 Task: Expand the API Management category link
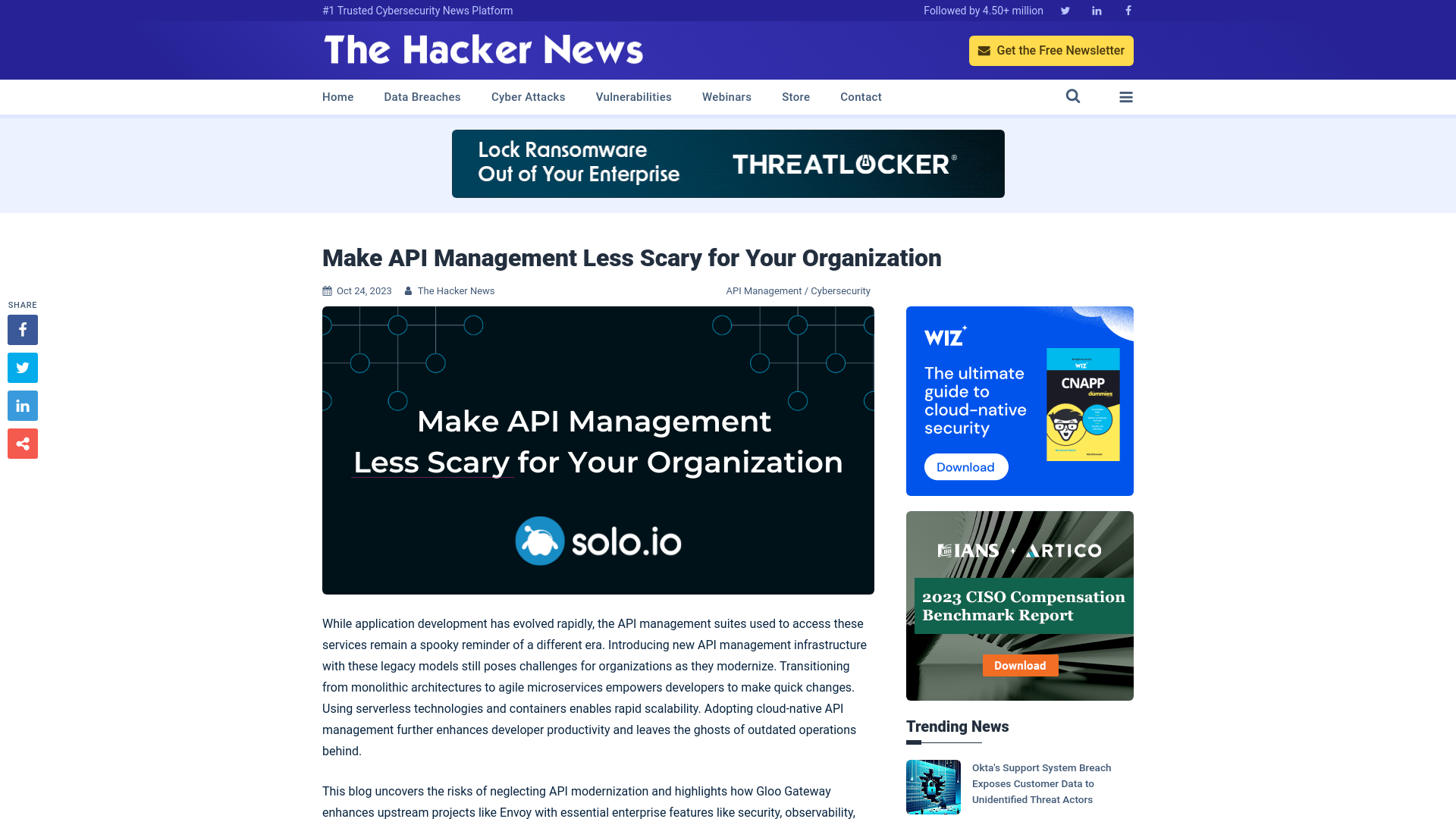pyautogui.click(x=763, y=291)
